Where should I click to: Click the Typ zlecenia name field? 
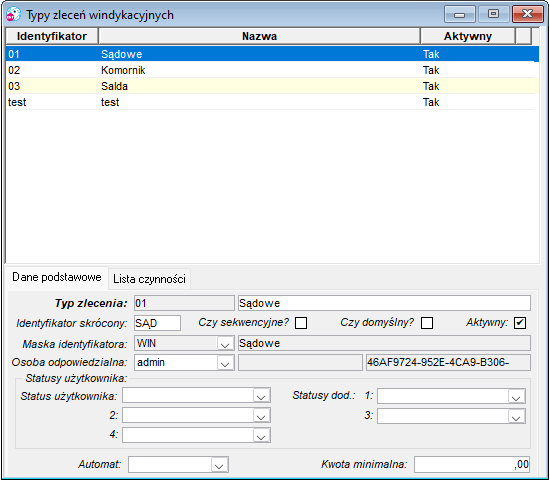point(384,303)
